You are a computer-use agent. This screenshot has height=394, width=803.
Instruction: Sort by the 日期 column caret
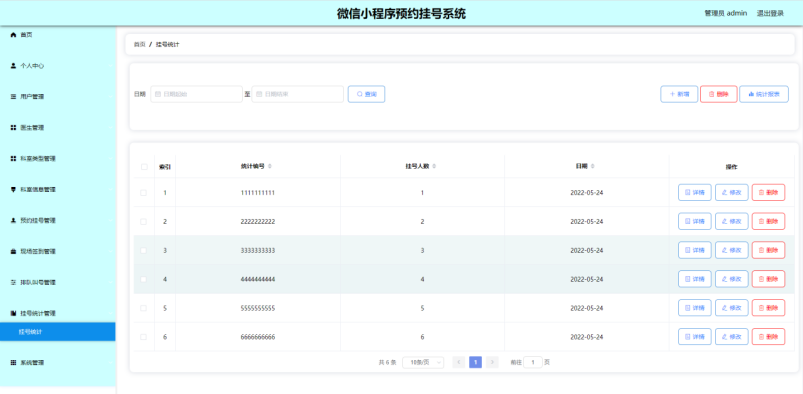coord(593,166)
